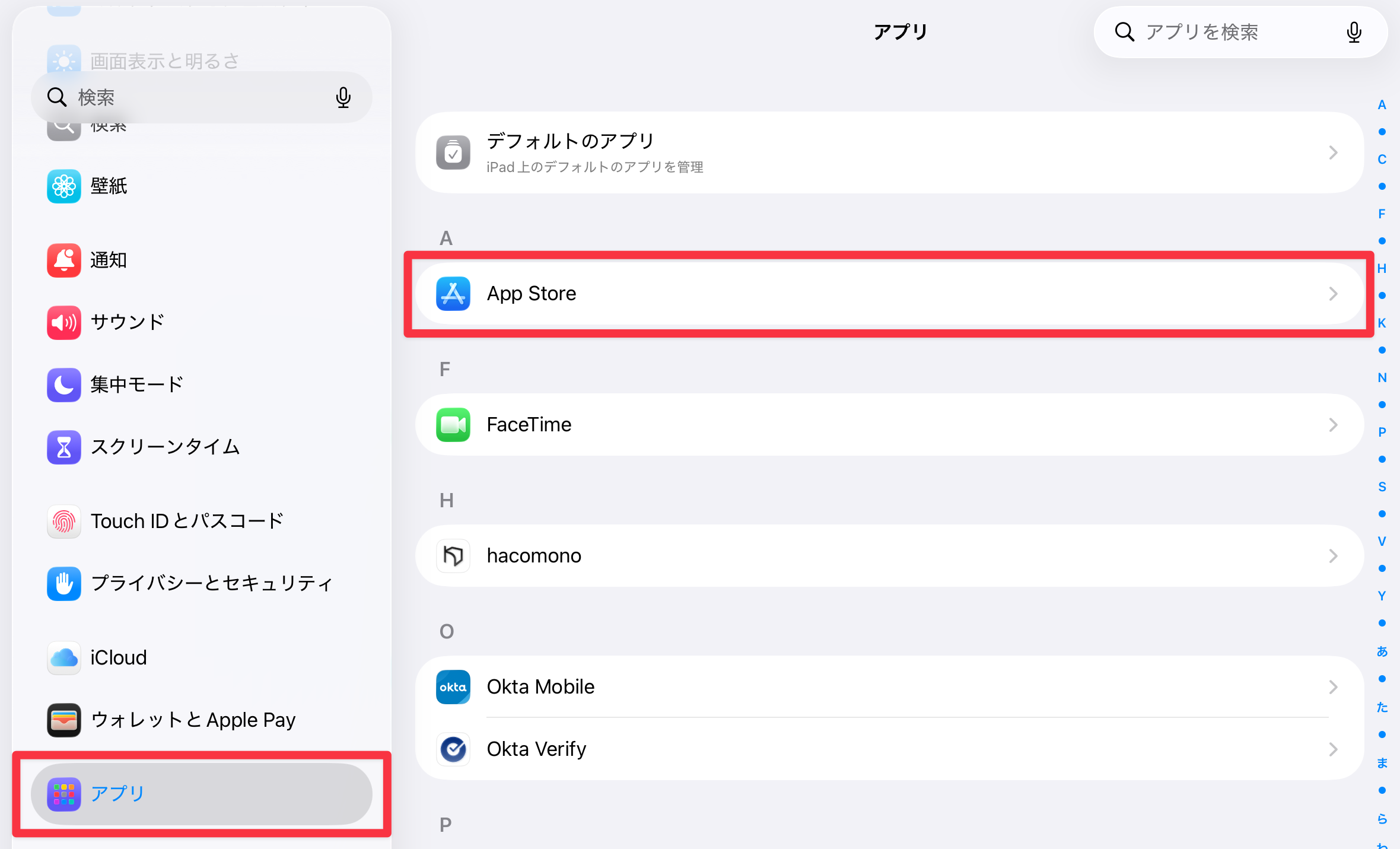Tap the hacomono app icon

[453, 556]
